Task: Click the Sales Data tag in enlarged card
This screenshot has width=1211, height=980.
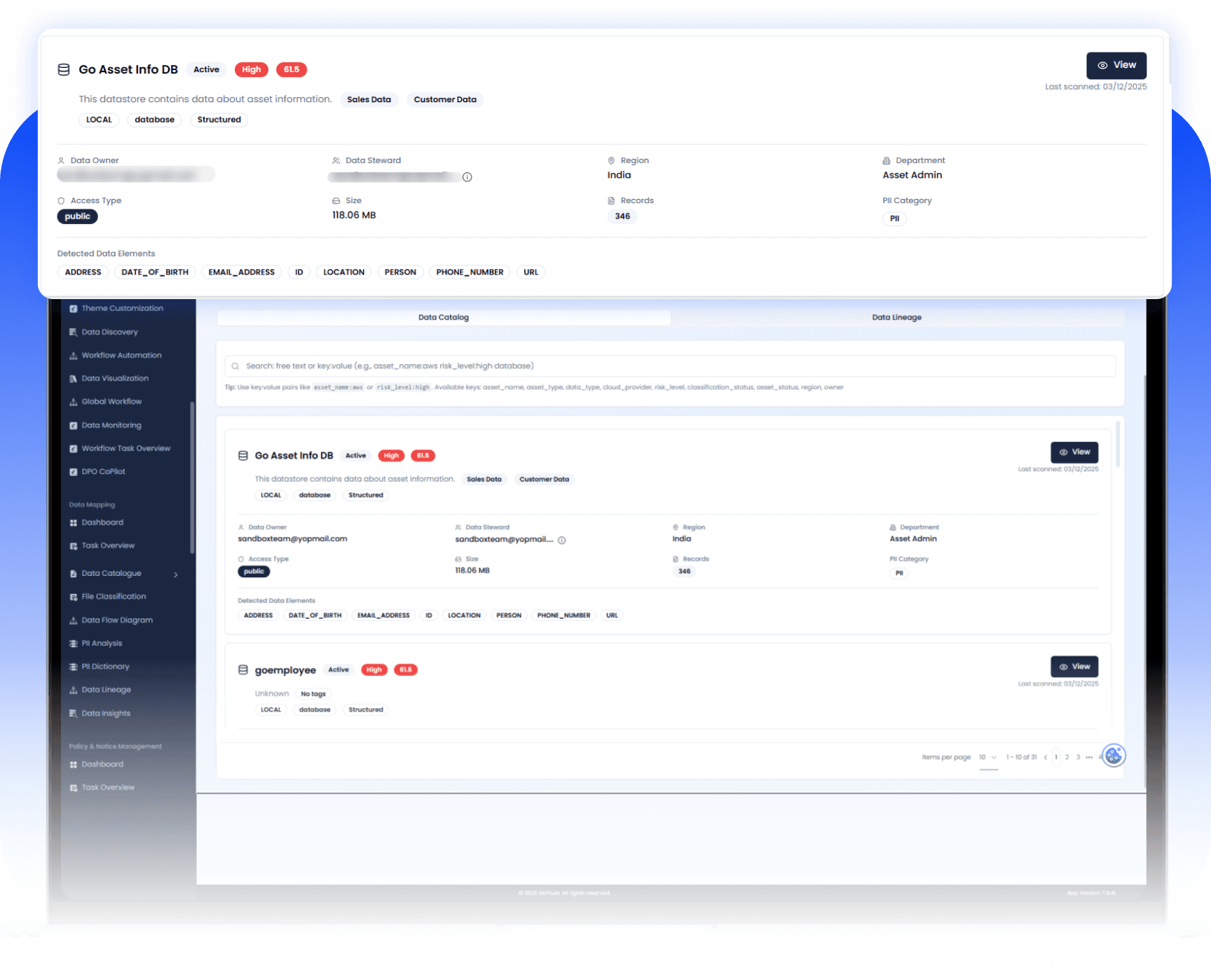Action: point(369,99)
